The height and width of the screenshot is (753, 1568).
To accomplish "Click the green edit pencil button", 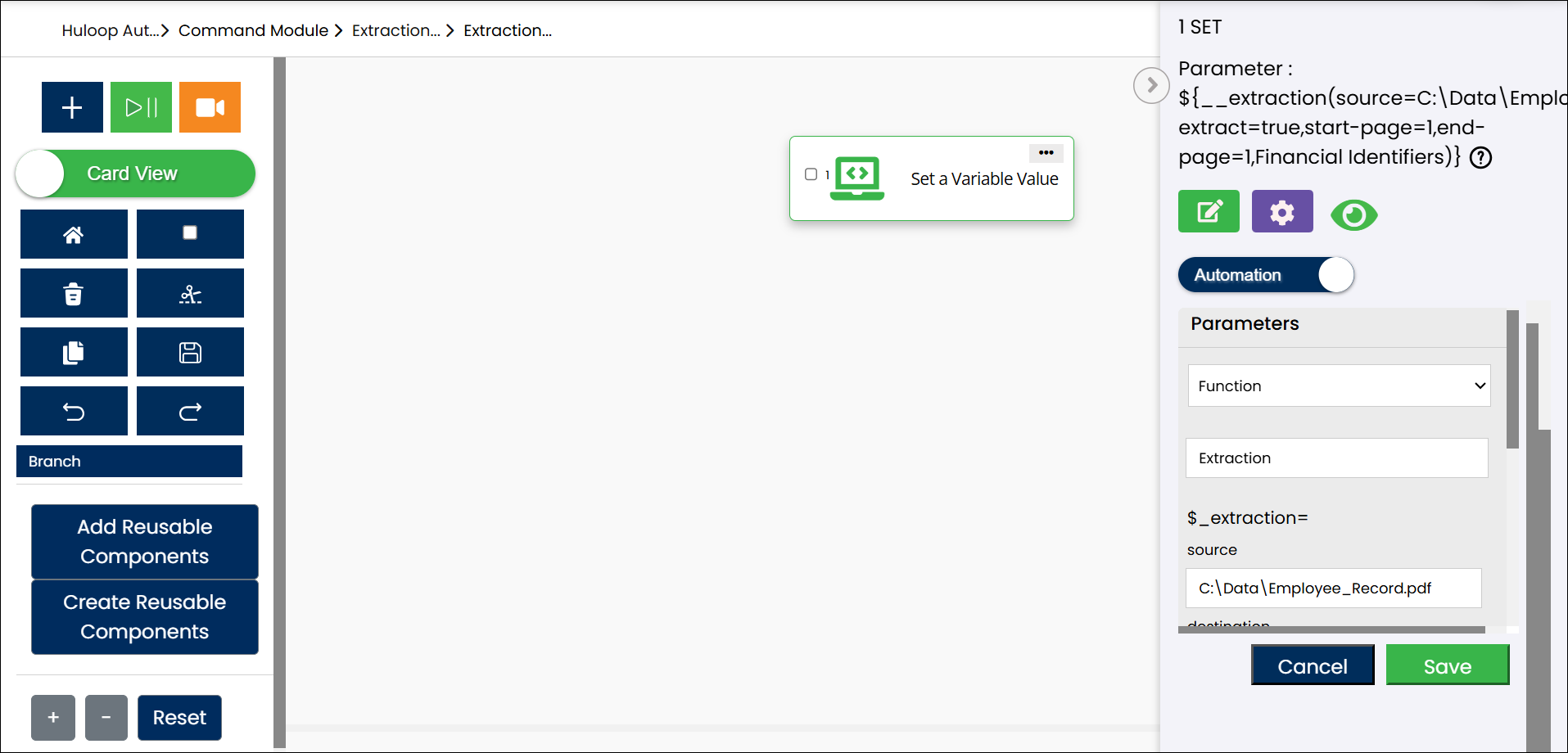I will click(x=1209, y=212).
